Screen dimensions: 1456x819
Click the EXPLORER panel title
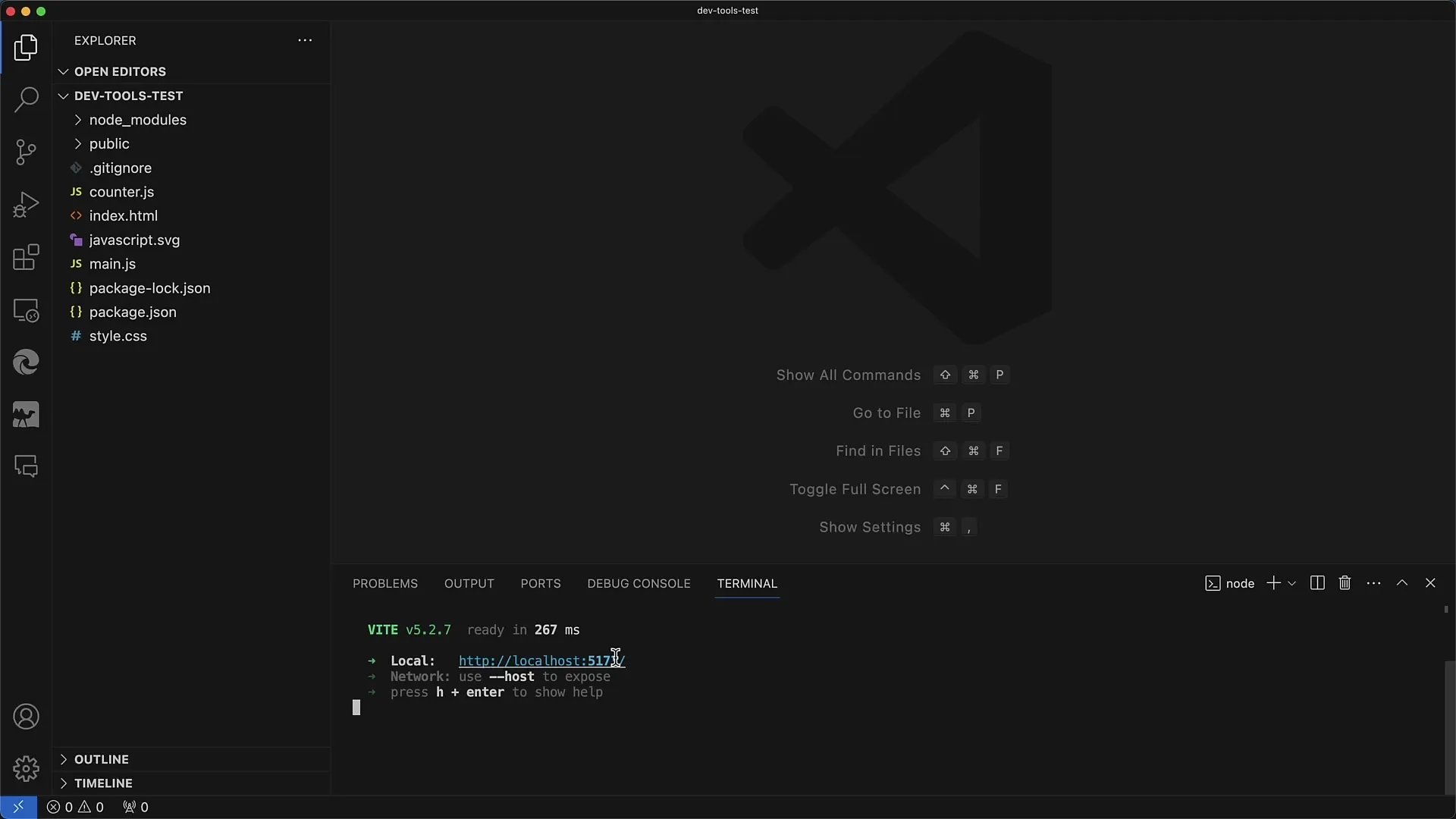click(105, 41)
